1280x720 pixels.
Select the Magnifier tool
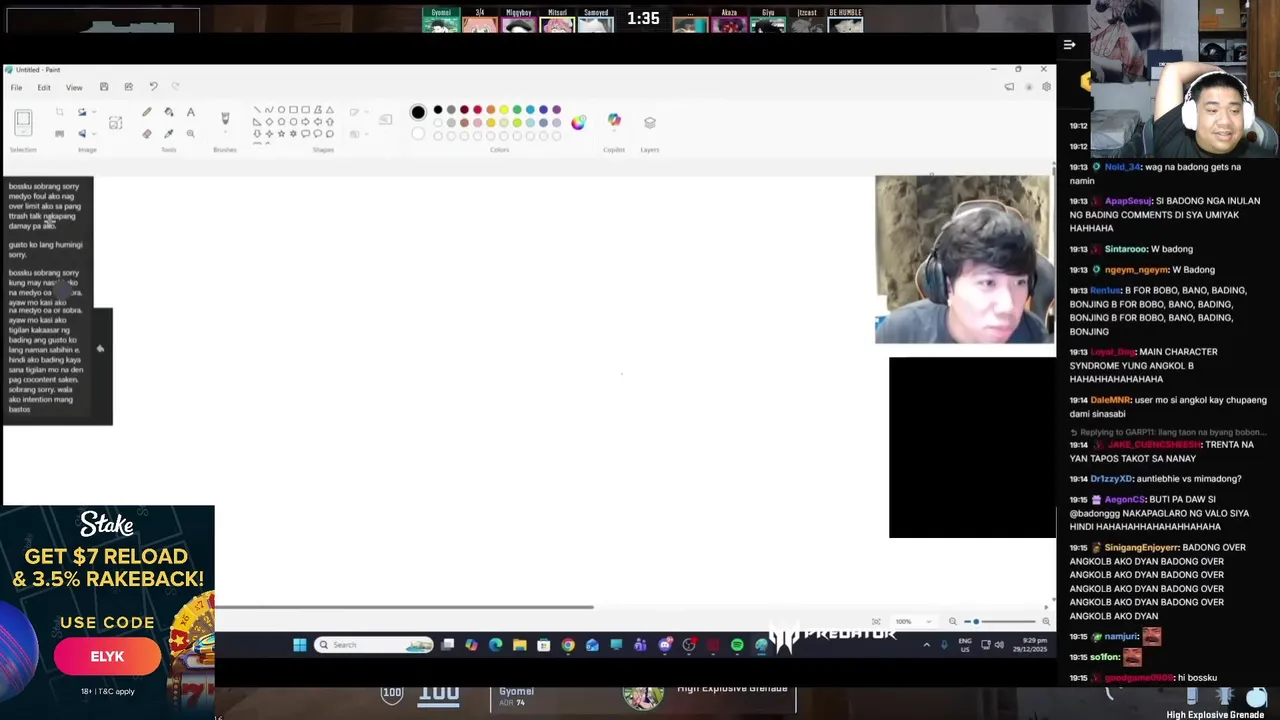191,134
